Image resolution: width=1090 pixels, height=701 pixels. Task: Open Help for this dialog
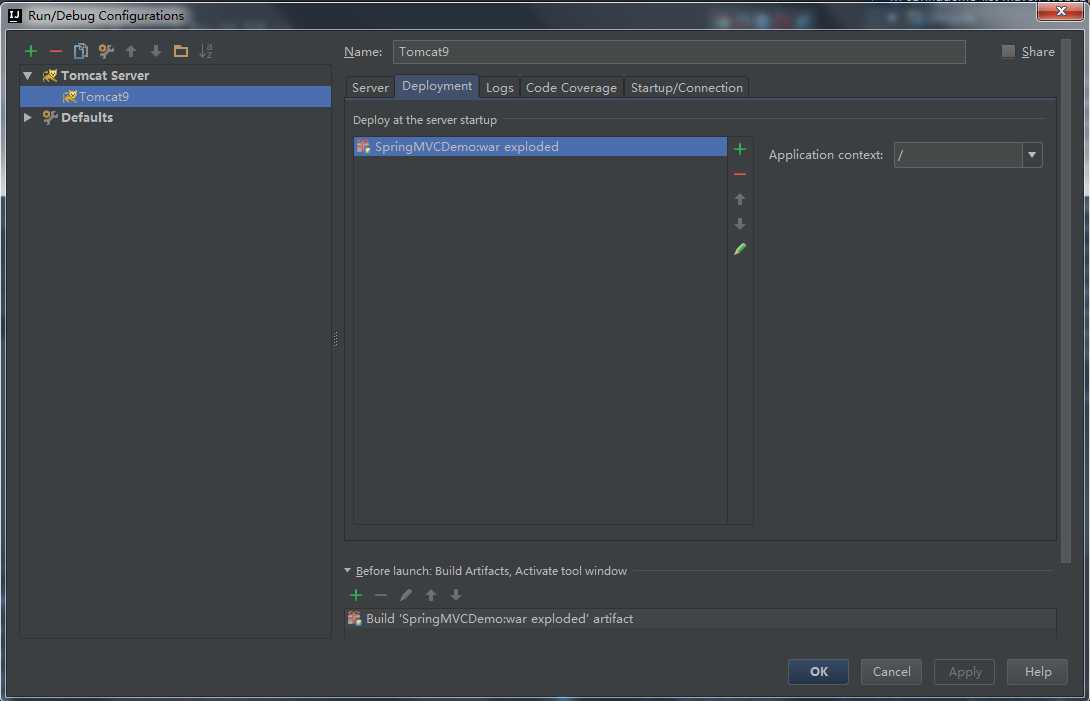pyautogui.click(x=1037, y=672)
